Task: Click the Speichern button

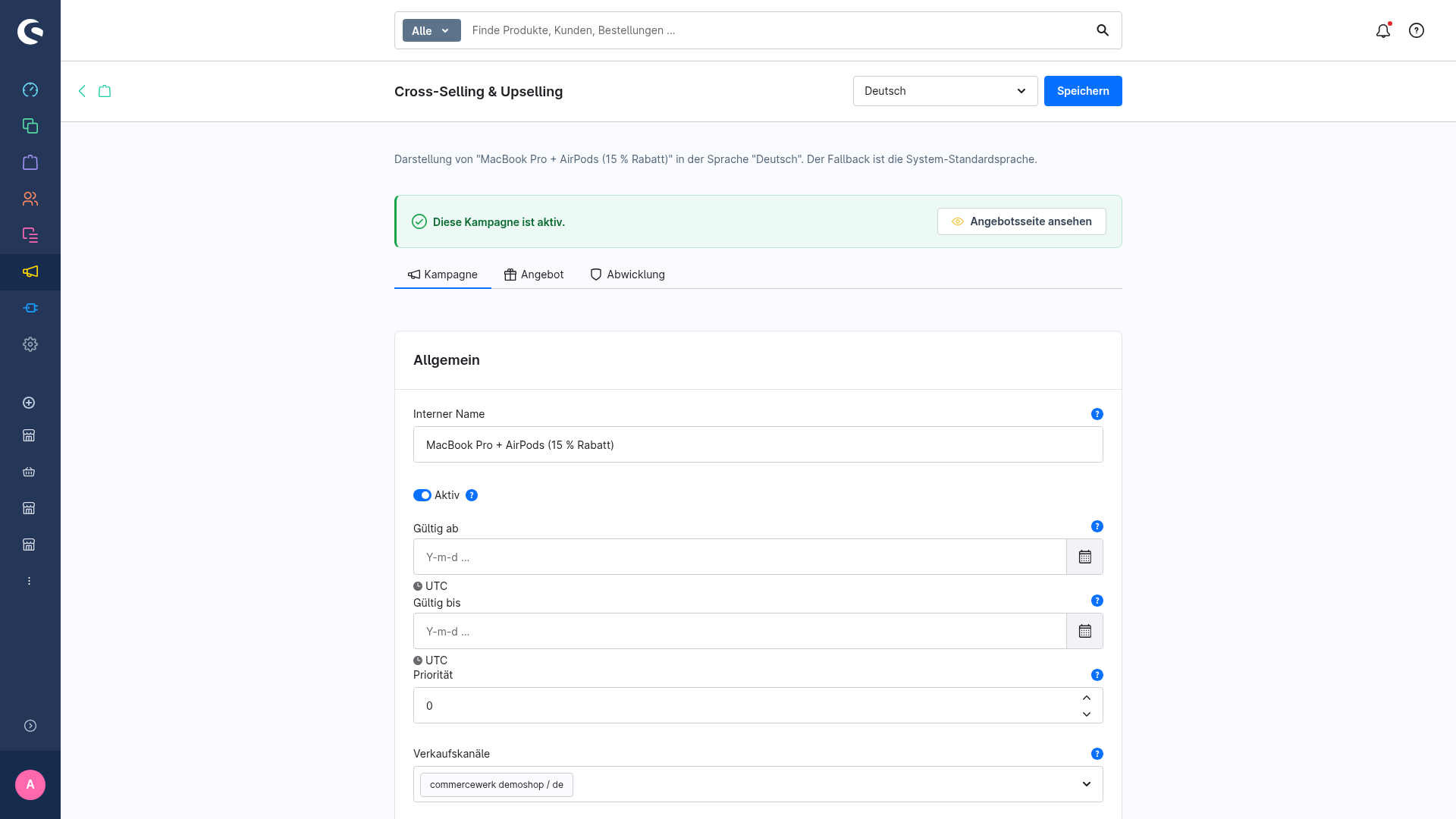Action: 1083,91
